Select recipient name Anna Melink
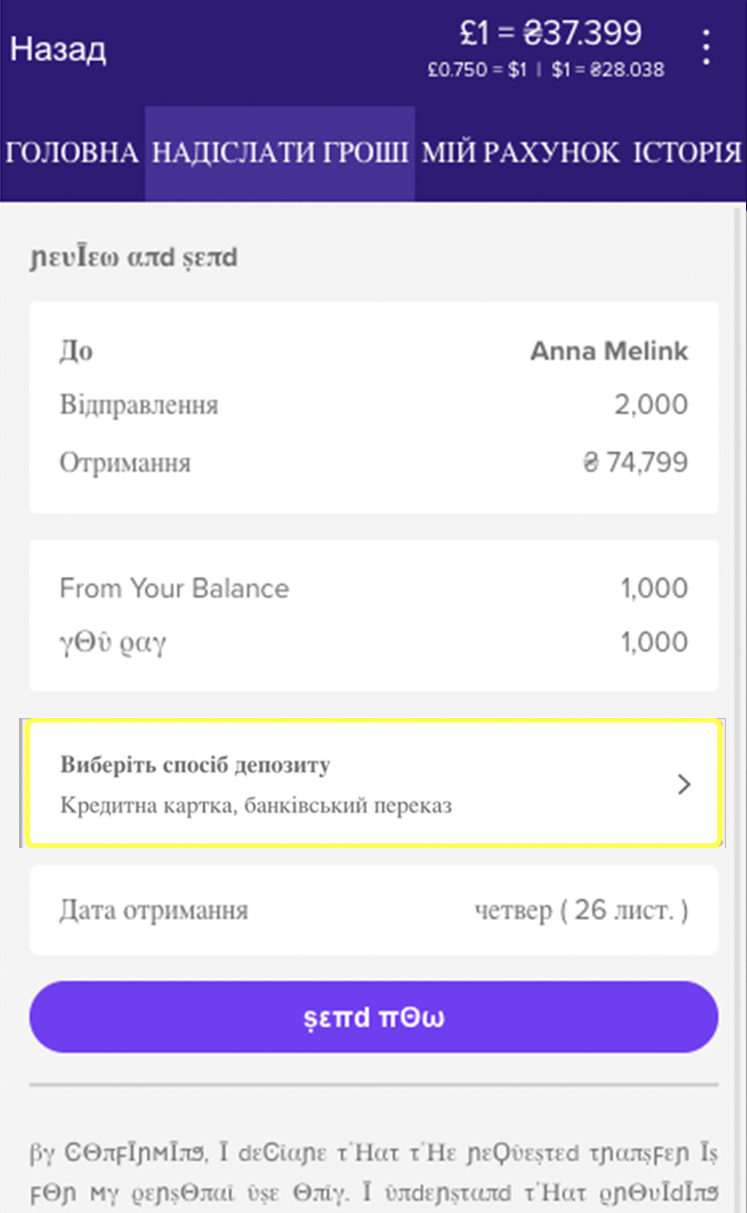The image size is (747, 1213). point(608,352)
